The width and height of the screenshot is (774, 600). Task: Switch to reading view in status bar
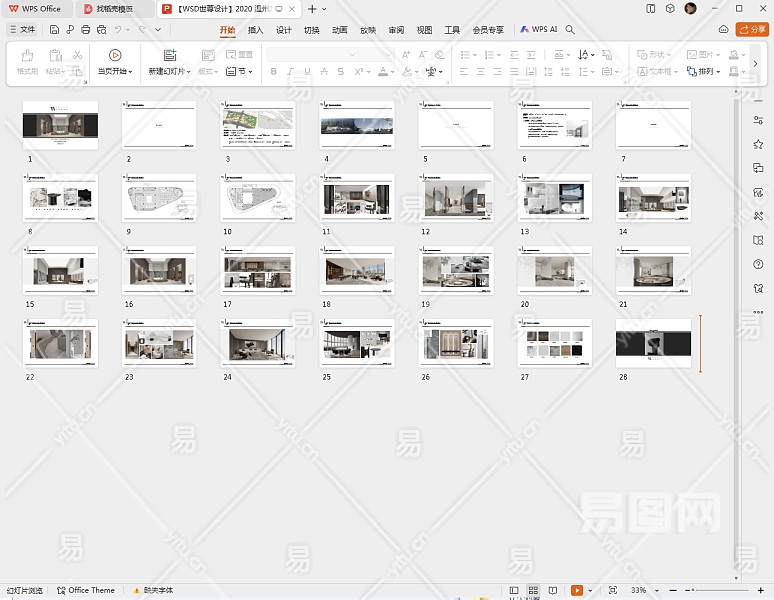(x=554, y=591)
